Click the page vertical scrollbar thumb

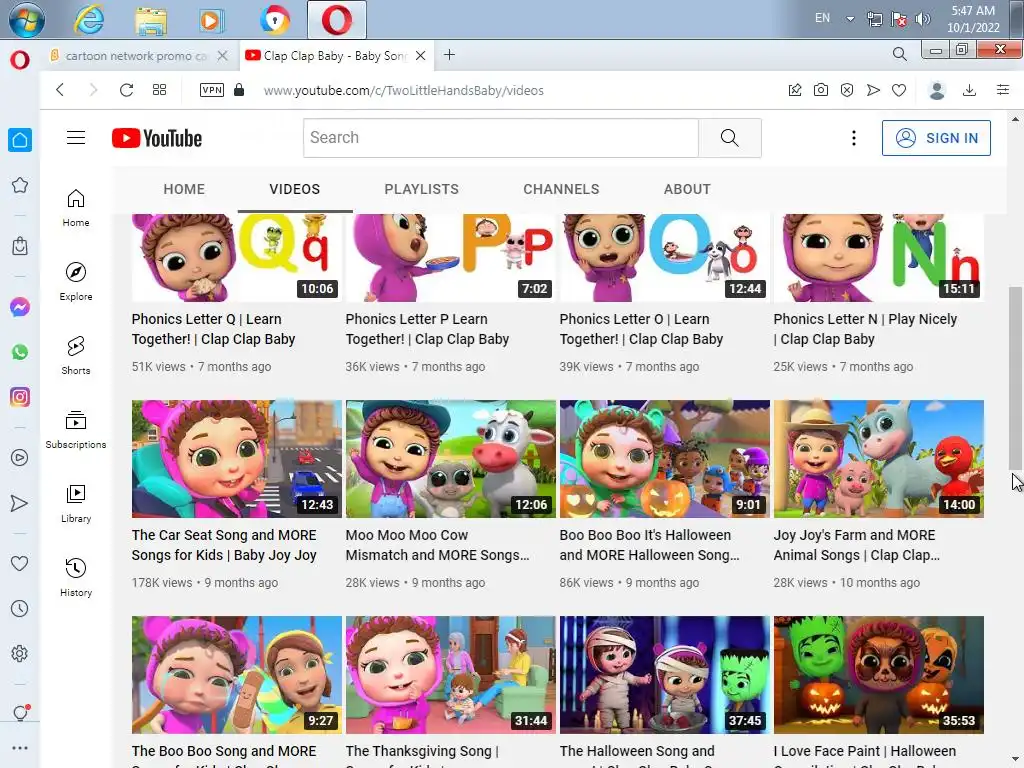pyautogui.click(x=1015, y=377)
